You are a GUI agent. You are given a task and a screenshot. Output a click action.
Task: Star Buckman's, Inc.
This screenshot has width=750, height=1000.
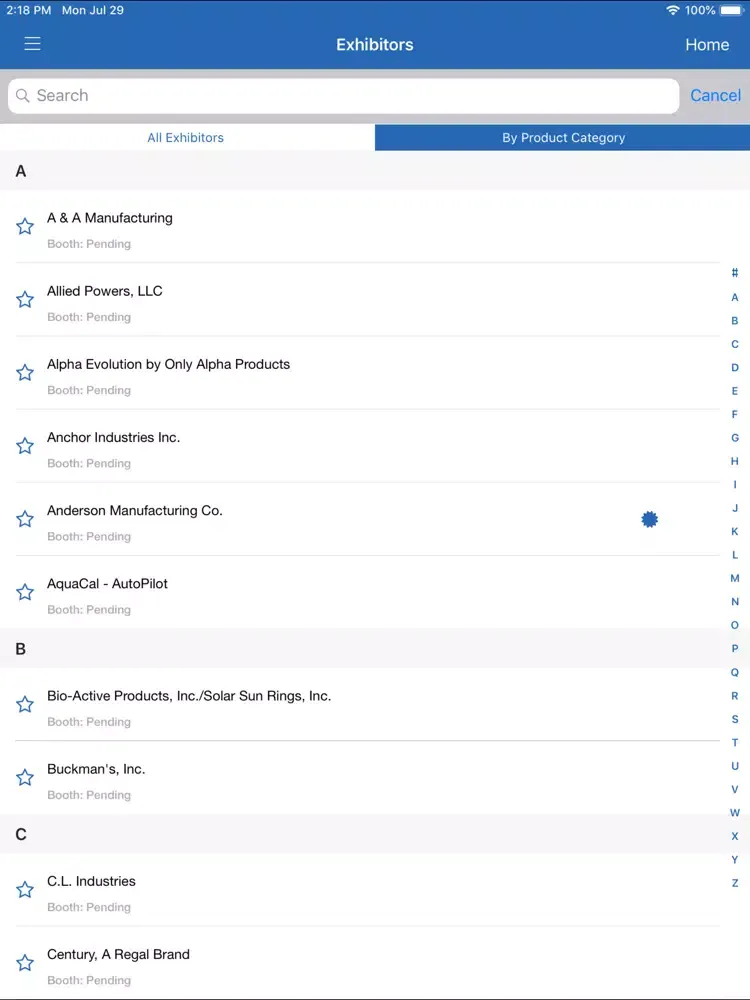[25, 777]
